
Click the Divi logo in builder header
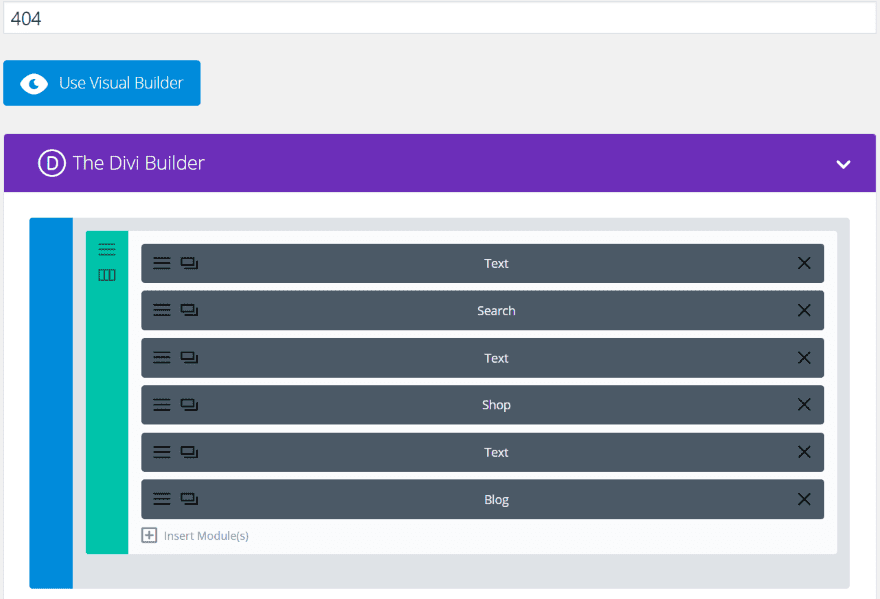51,163
